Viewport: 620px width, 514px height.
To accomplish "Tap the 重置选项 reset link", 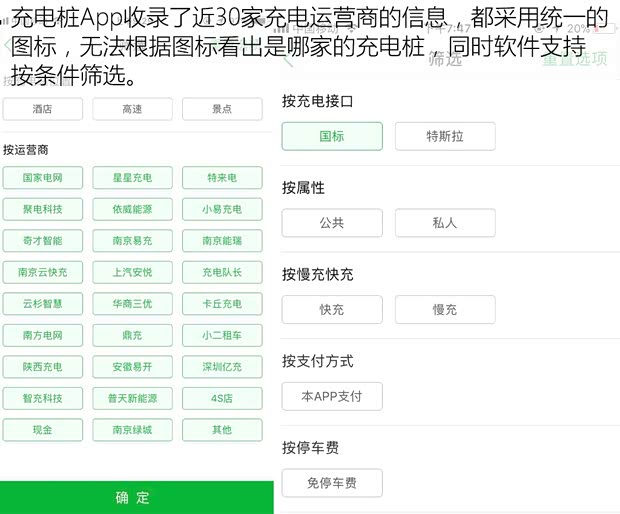I will (575, 59).
